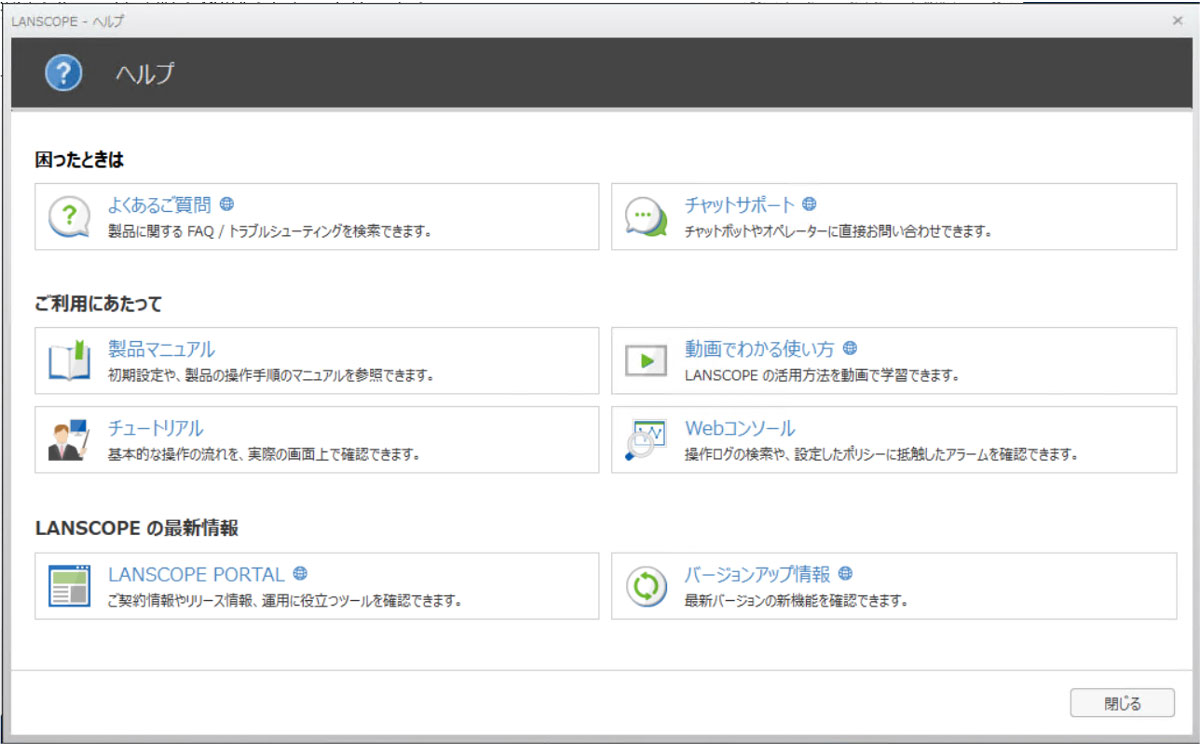
Task: Launch the チュートリアル link
Action: coord(155,429)
